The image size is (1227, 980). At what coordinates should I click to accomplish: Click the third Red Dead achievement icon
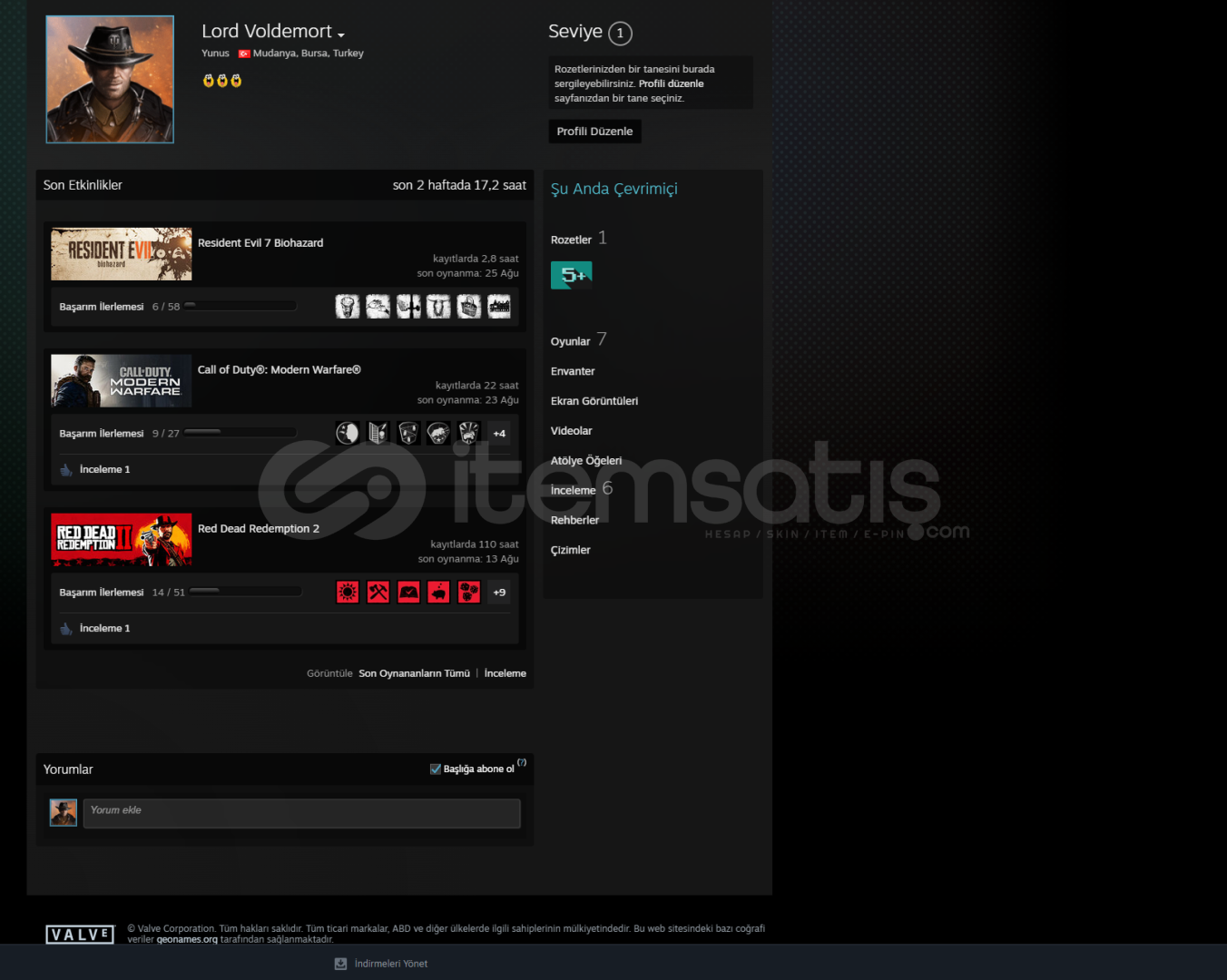(x=408, y=593)
